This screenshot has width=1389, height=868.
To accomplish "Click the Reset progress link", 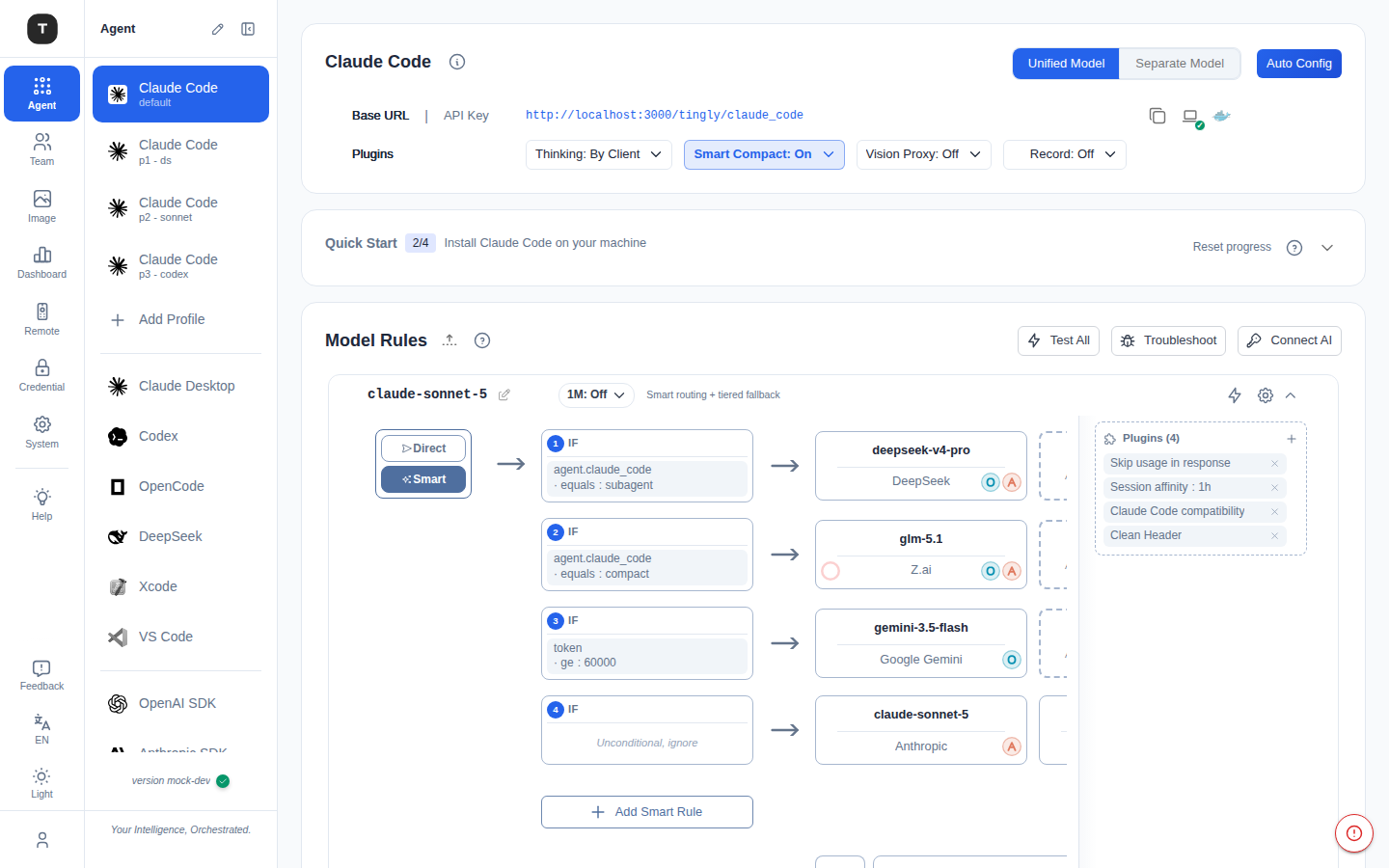I will 1232,248.
